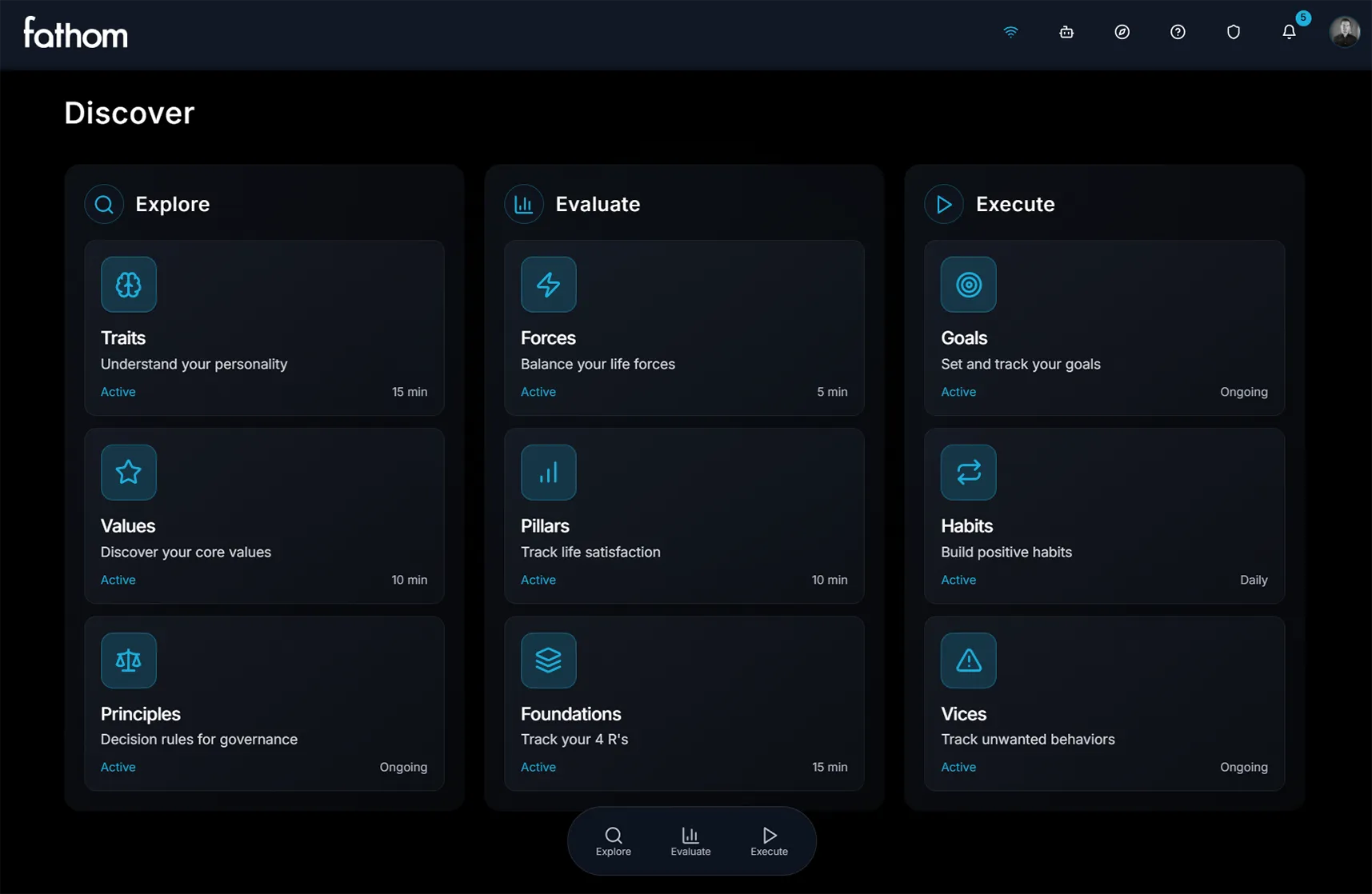Click the Principles scales icon
The width and height of the screenshot is (1372, 894).
pyautogui.click(x=128, y=660)
